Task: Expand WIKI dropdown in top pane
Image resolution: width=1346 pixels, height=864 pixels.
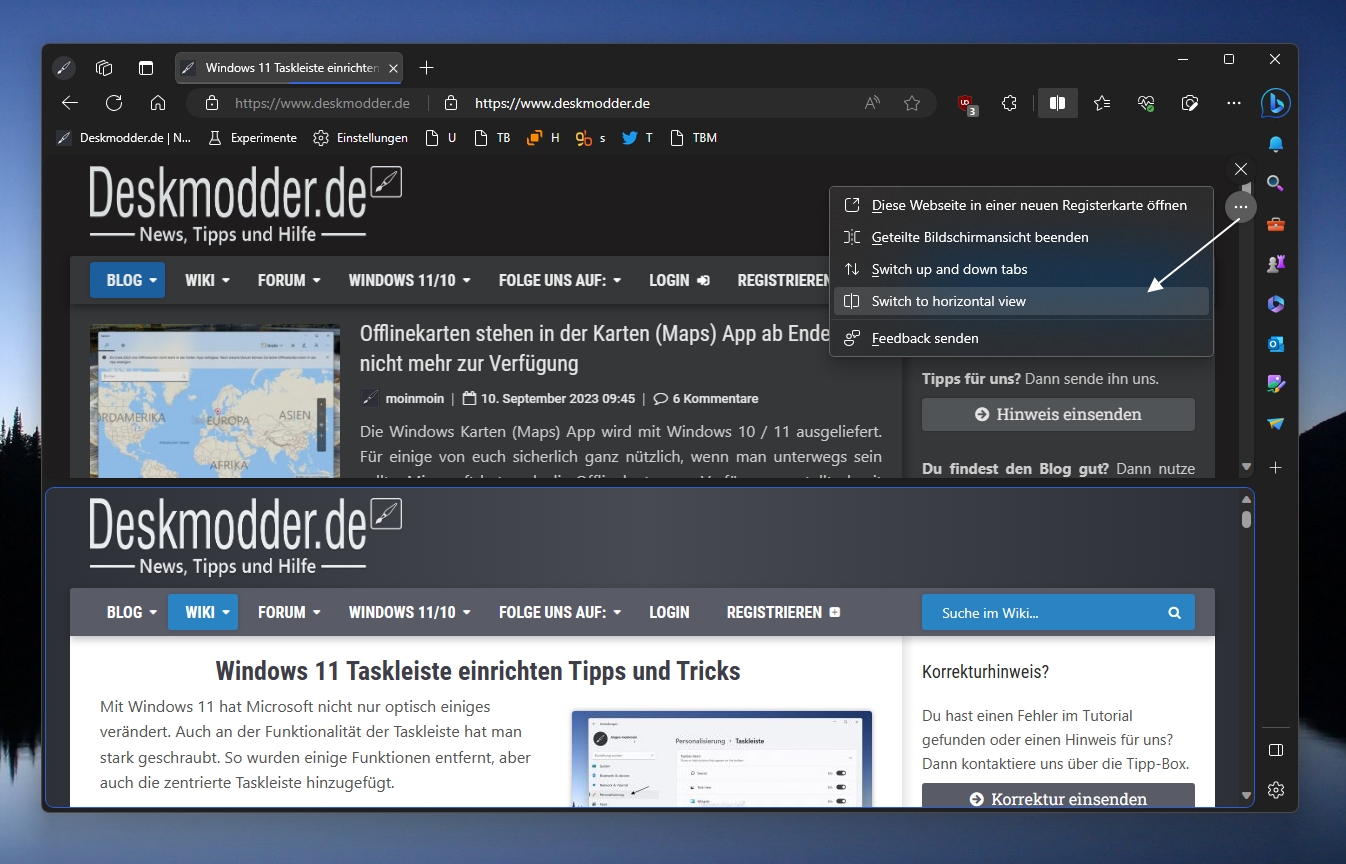Action: coord(207,280)
